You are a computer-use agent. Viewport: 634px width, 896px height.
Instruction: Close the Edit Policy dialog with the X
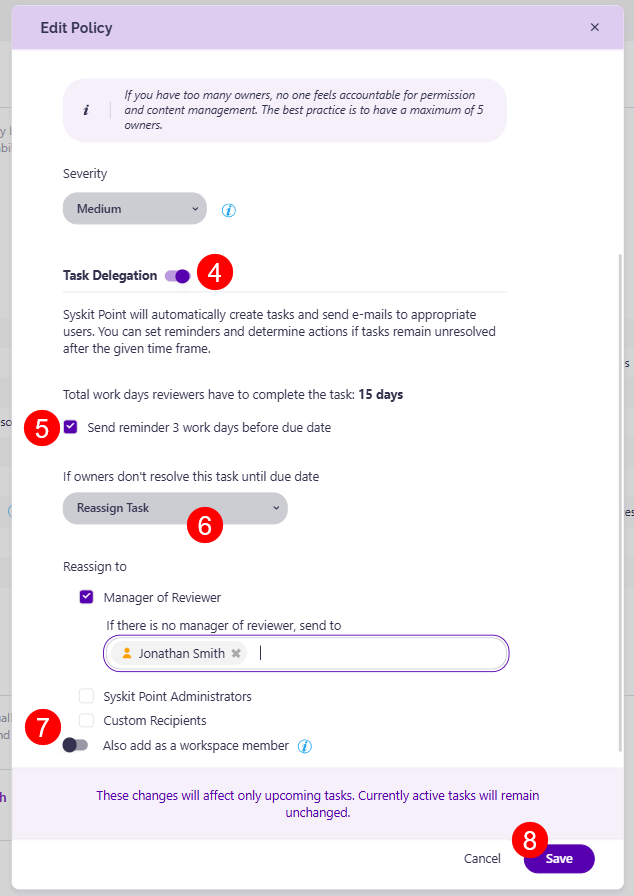tap(595, 27)
